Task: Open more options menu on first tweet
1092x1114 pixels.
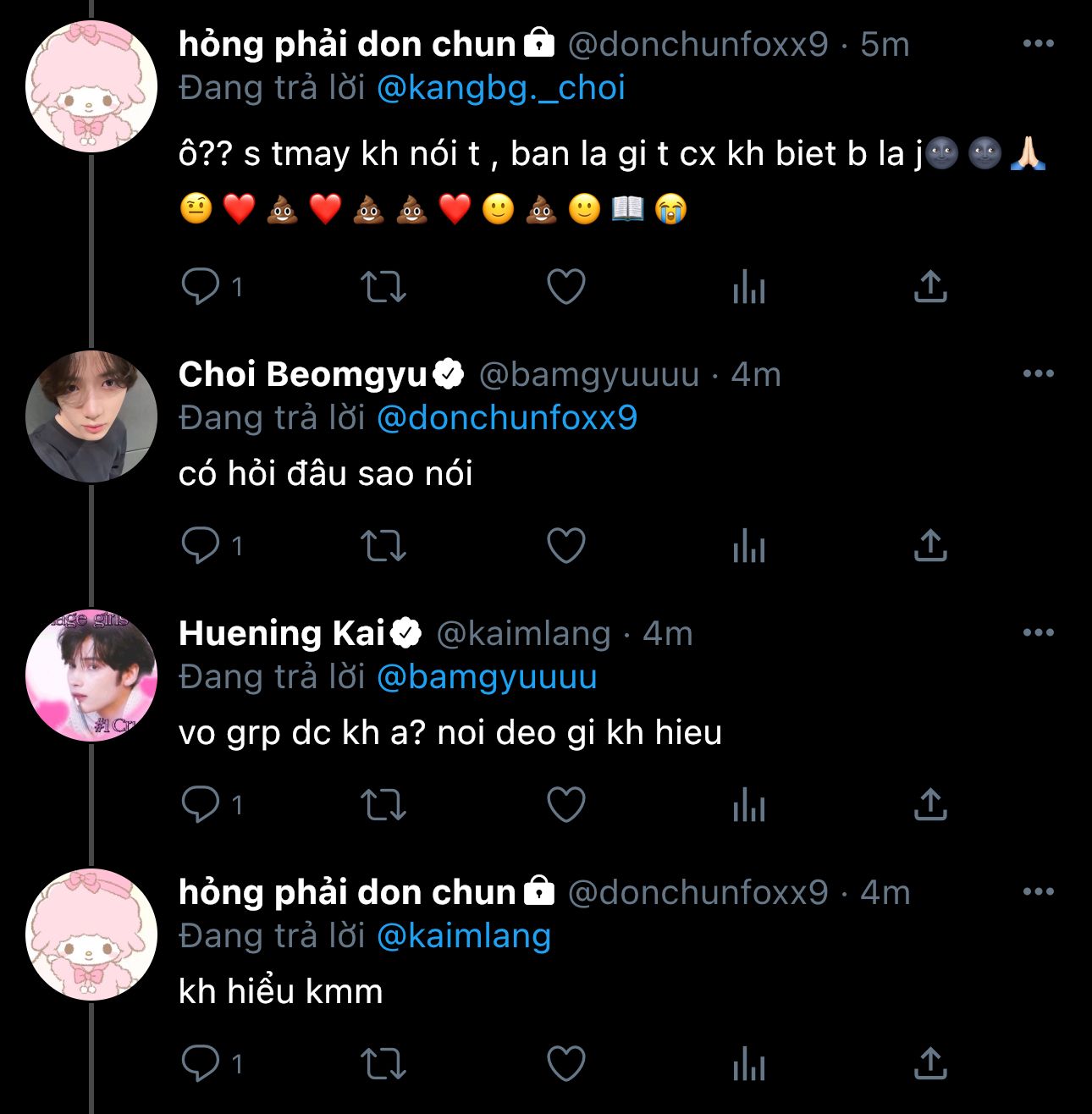Action: point(1038,44)
